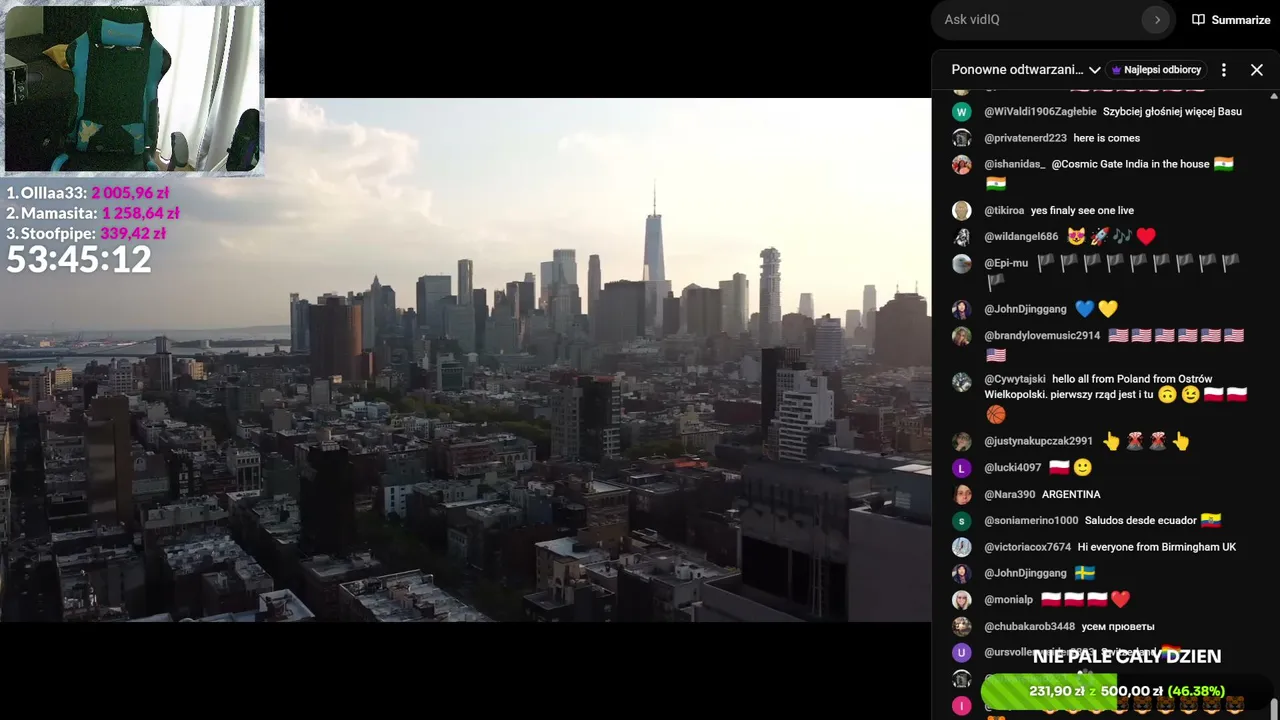The width and height of the screenshot is (1280, 720).
Task: Click 'NIE PALE CALY DZIEN' goal title
Action: point(1127,657)
